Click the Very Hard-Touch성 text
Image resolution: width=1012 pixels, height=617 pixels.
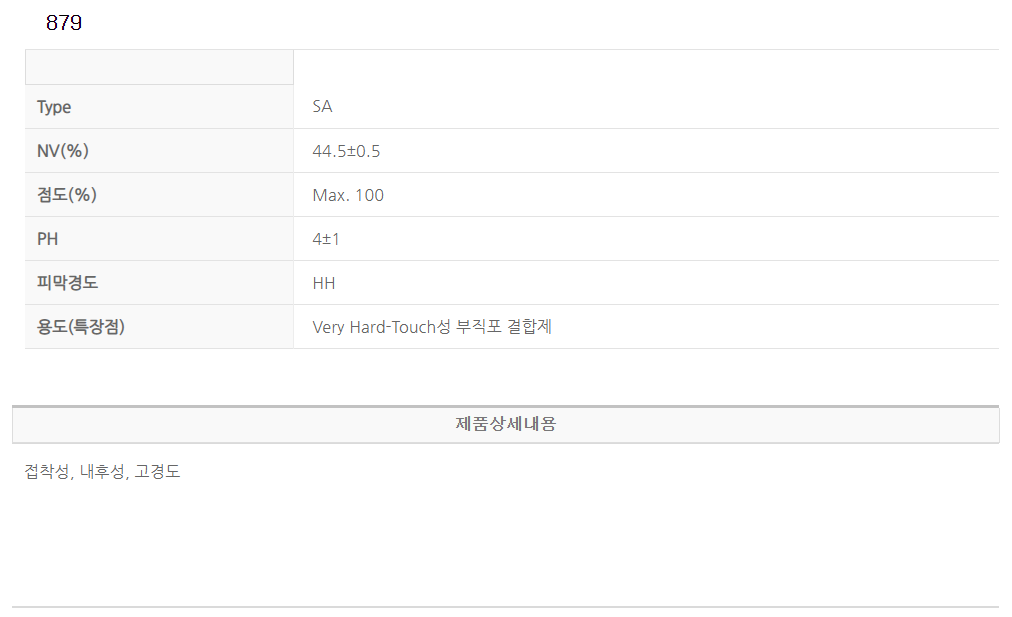(x=381, y=327)
